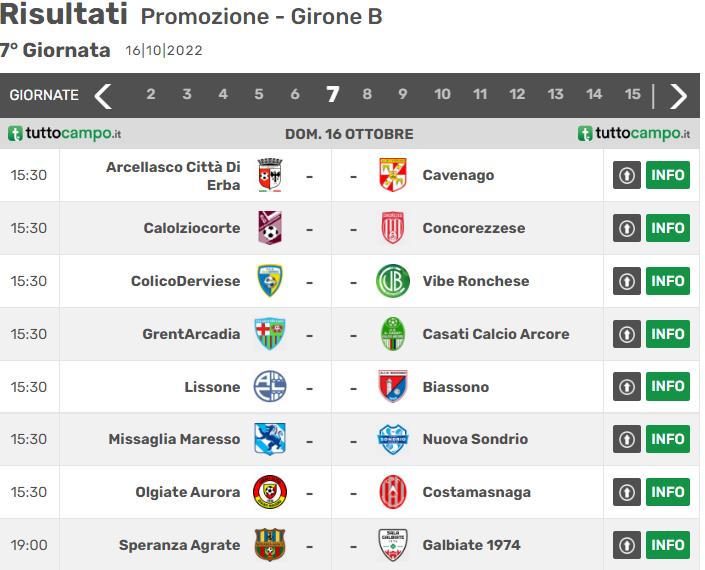Click the tuttocampo.it logo on the left
This screenshot has width=705, height=570.
(65, 133)
